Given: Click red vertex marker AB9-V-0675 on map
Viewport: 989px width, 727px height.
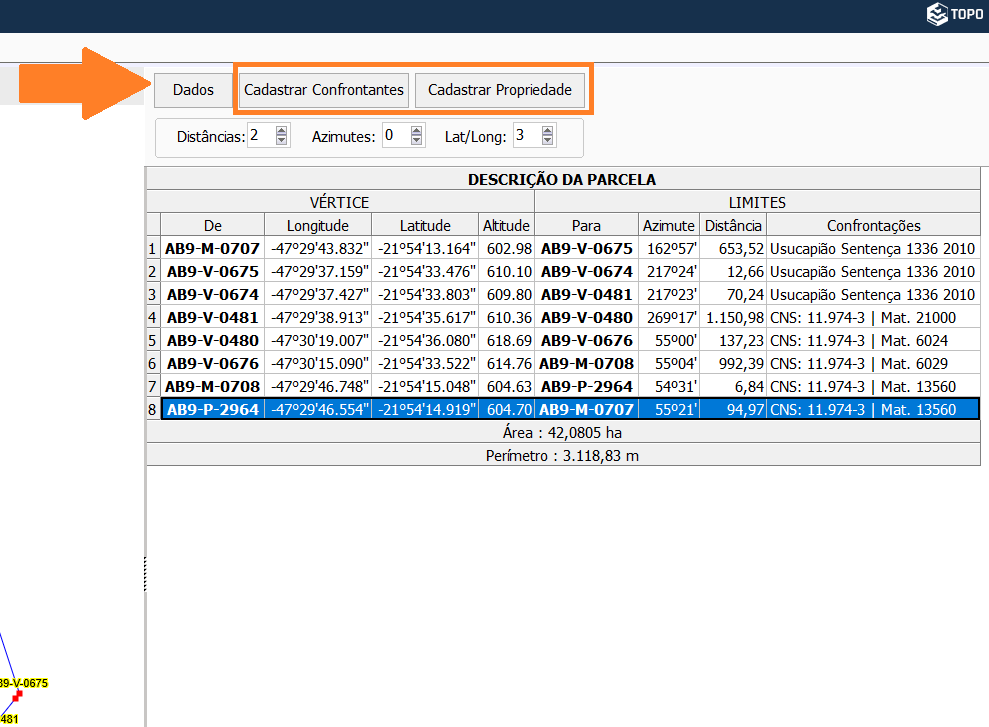Looking at the screenshot, I should 17,695.
